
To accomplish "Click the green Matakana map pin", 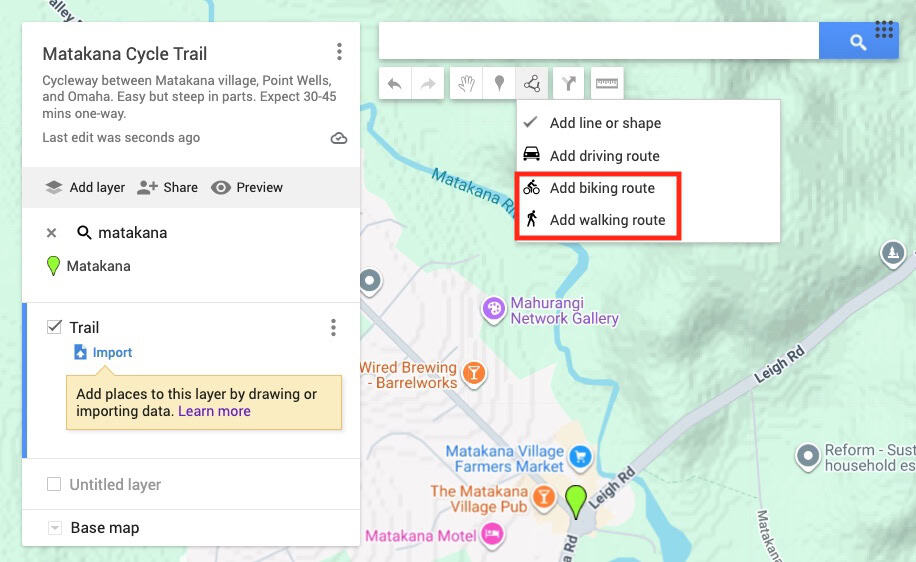I will [575, 499].
